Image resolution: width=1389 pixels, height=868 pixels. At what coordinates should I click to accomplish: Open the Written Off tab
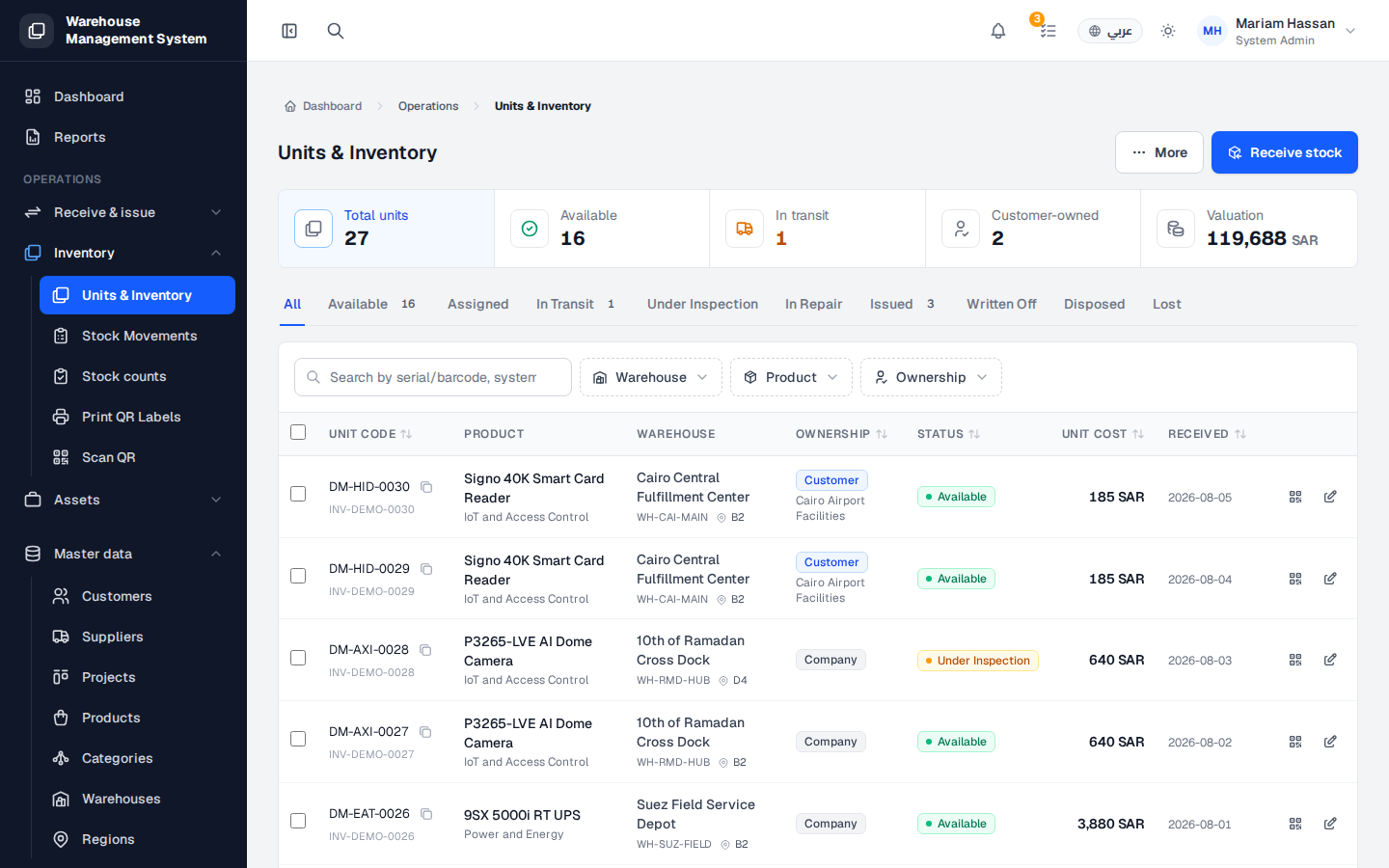point(1001,304)
